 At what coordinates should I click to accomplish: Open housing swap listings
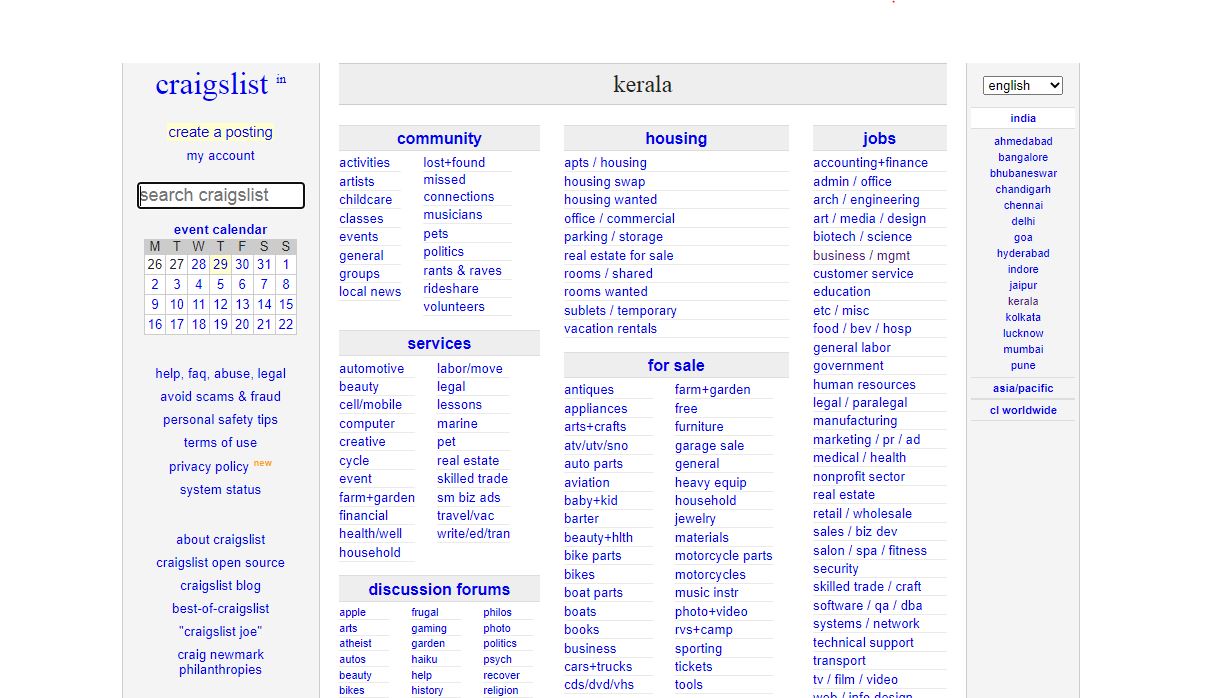(x=604, y=182)
